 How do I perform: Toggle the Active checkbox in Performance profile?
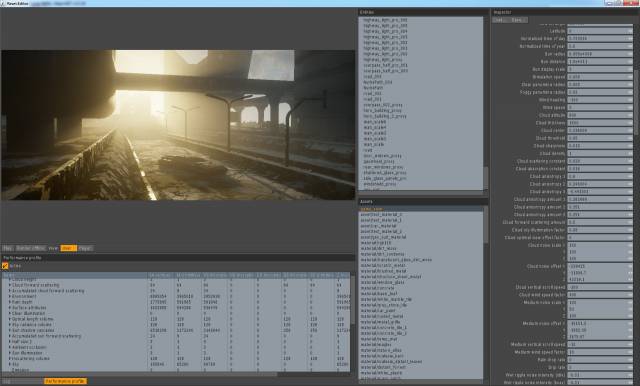tap(5, 266)
